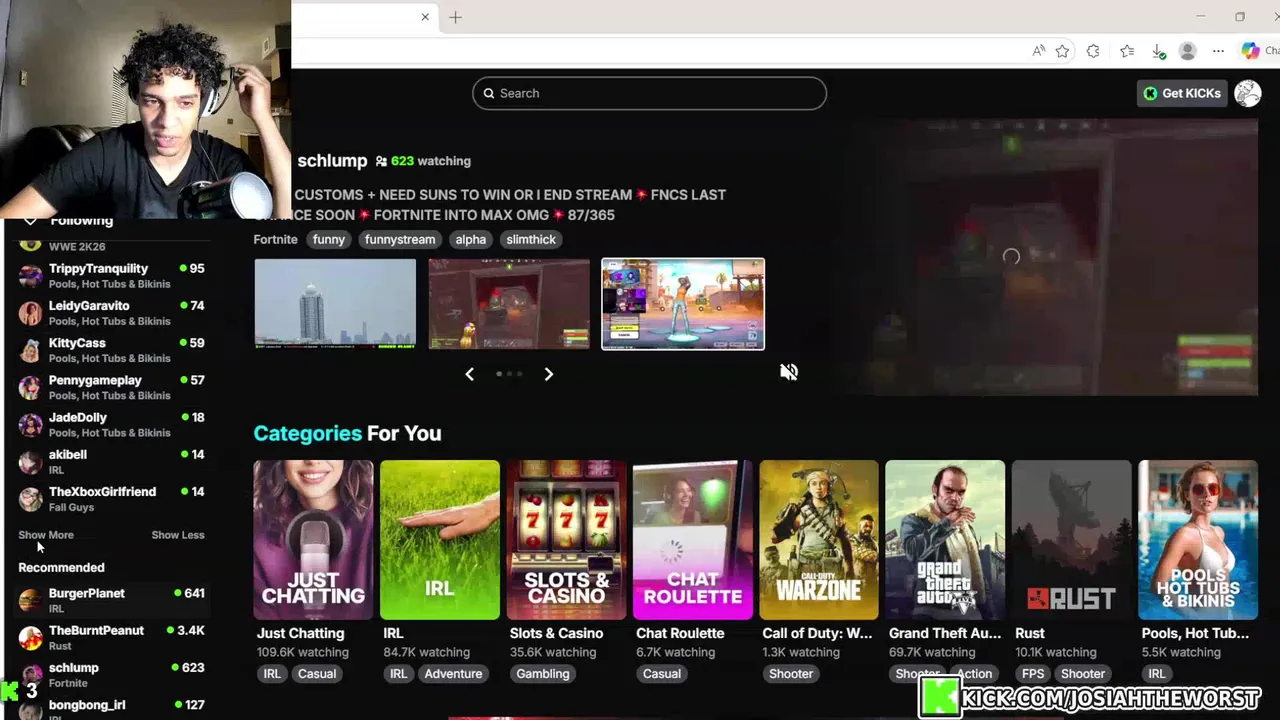Click KittyCass channel avatar

[x=31, y=349]
